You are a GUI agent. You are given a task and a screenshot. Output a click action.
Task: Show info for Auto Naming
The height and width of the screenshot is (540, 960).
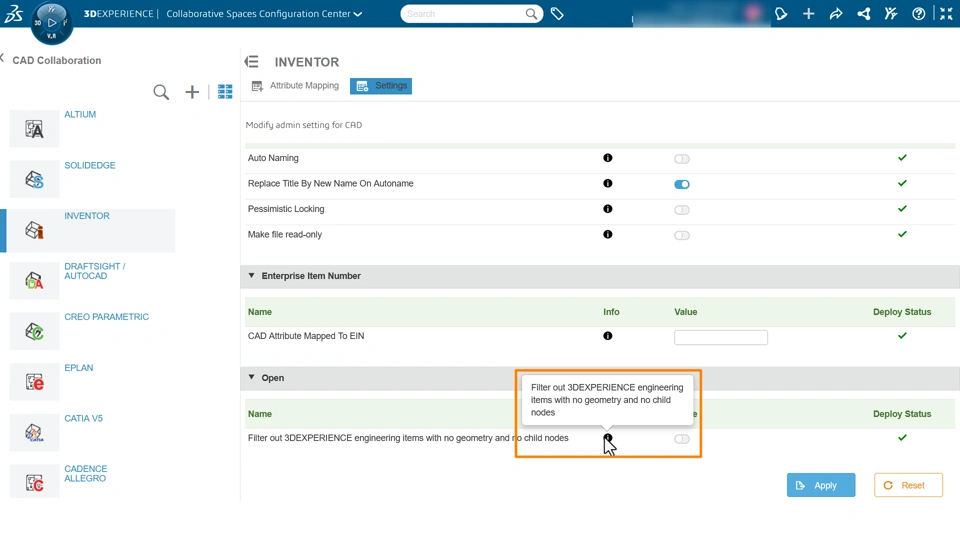tap(607, 158)
